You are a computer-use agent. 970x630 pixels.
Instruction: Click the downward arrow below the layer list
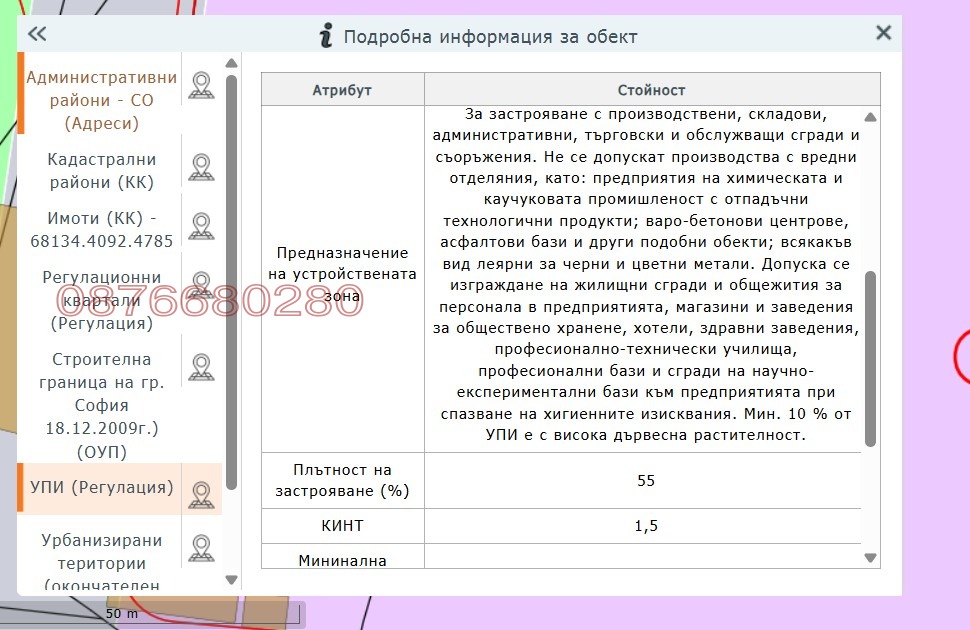(x=231, y=579)
